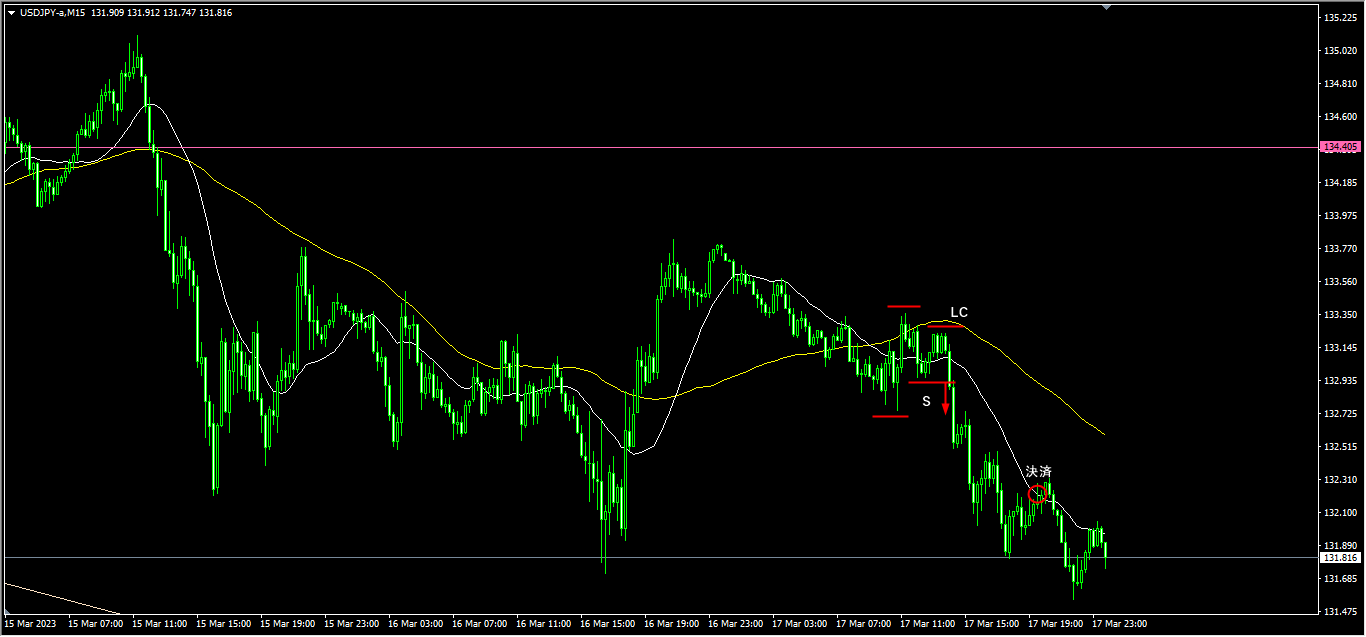Click the topmost red horizontal line marker
This screenshot has width=1366, height=637.
[903, 306]
